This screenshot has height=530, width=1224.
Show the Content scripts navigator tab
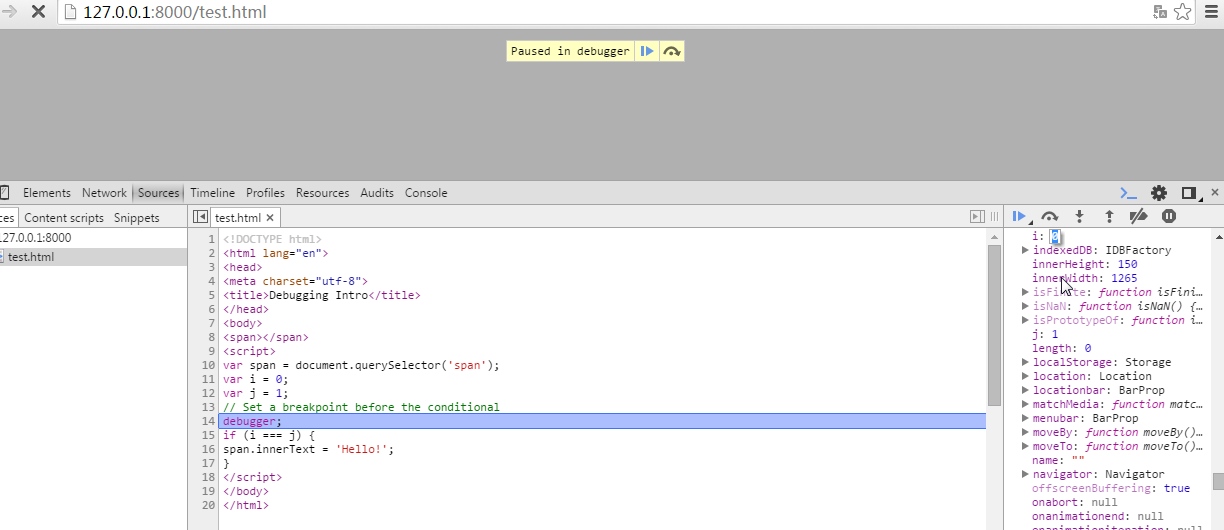click(x=63, y=218)
